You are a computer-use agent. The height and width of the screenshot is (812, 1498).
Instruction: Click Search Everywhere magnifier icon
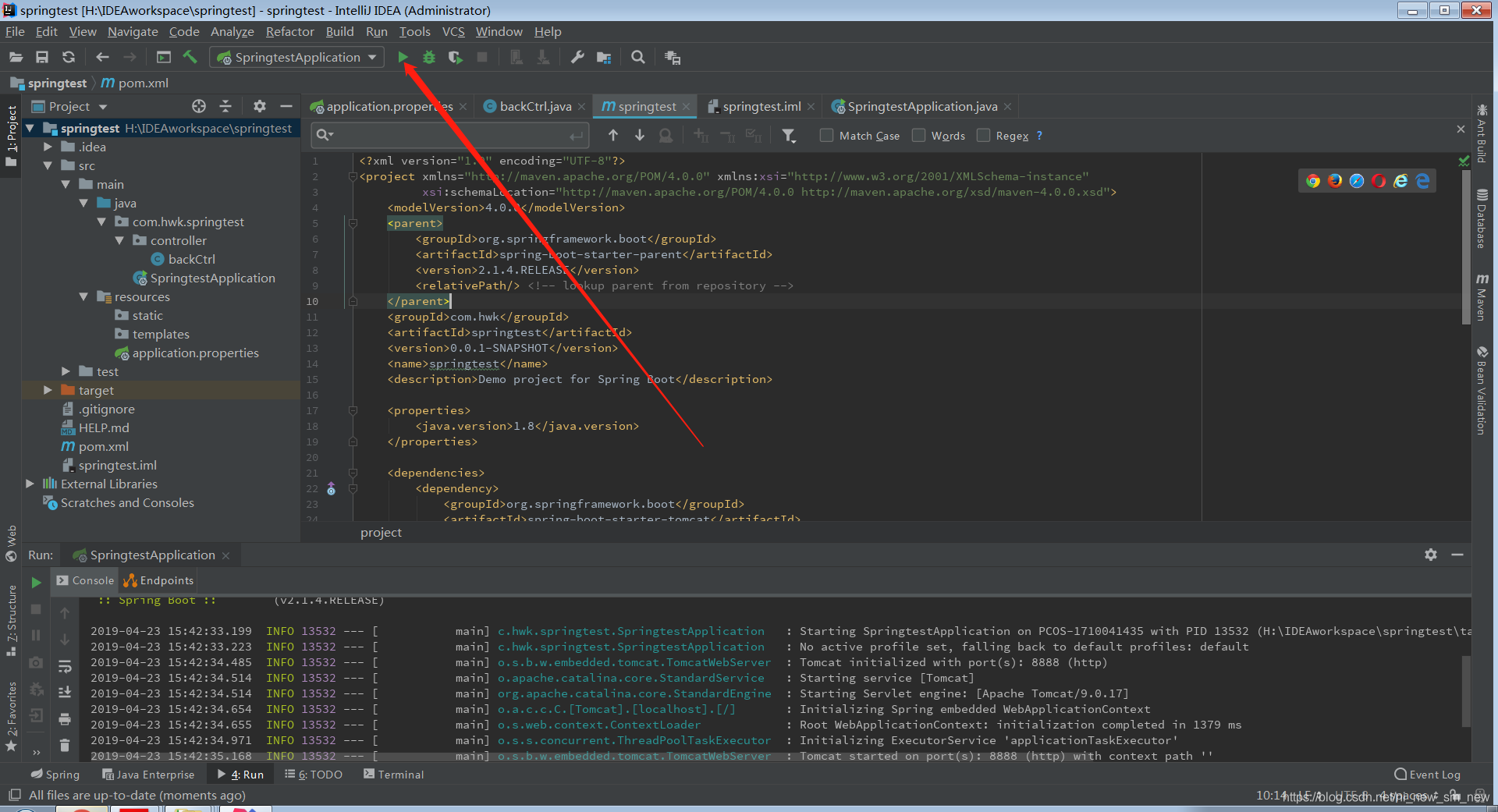(638, 57)
